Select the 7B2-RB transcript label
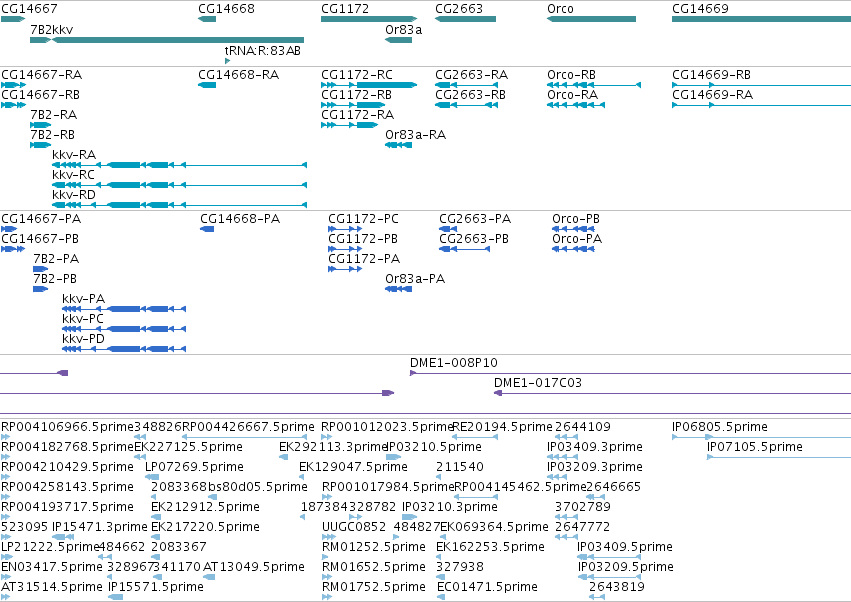The height and width of the screenshot is (602, 851). (53, 135)
